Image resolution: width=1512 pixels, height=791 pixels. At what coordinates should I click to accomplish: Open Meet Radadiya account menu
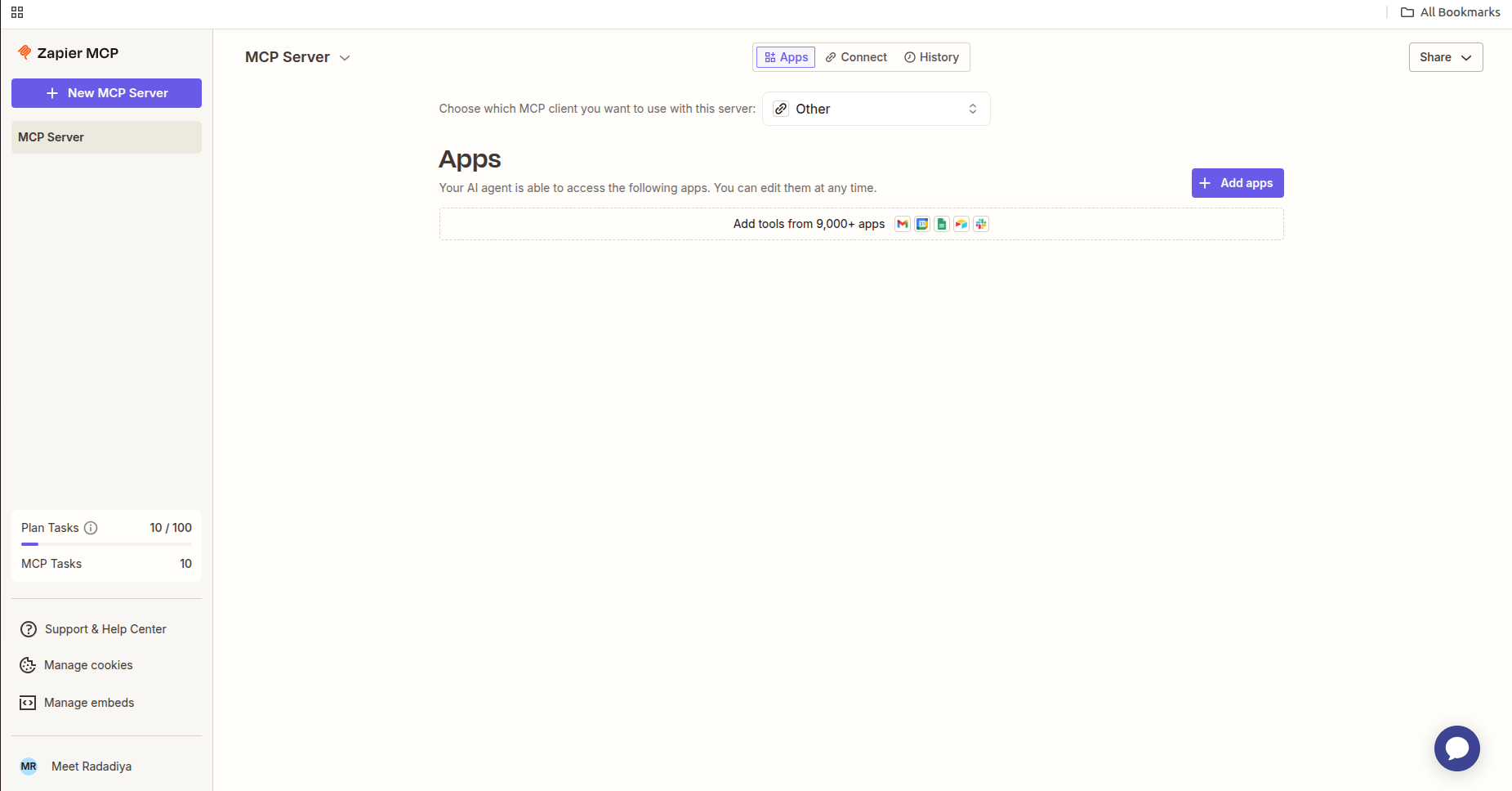point(76,766)
